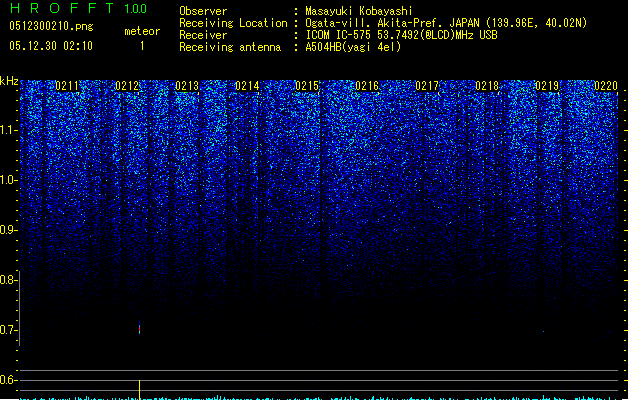The width and height of the screenshot is (629, 400).
Task: Click the HROFFT 1.0.0 title text
Action: coord(78,8)
